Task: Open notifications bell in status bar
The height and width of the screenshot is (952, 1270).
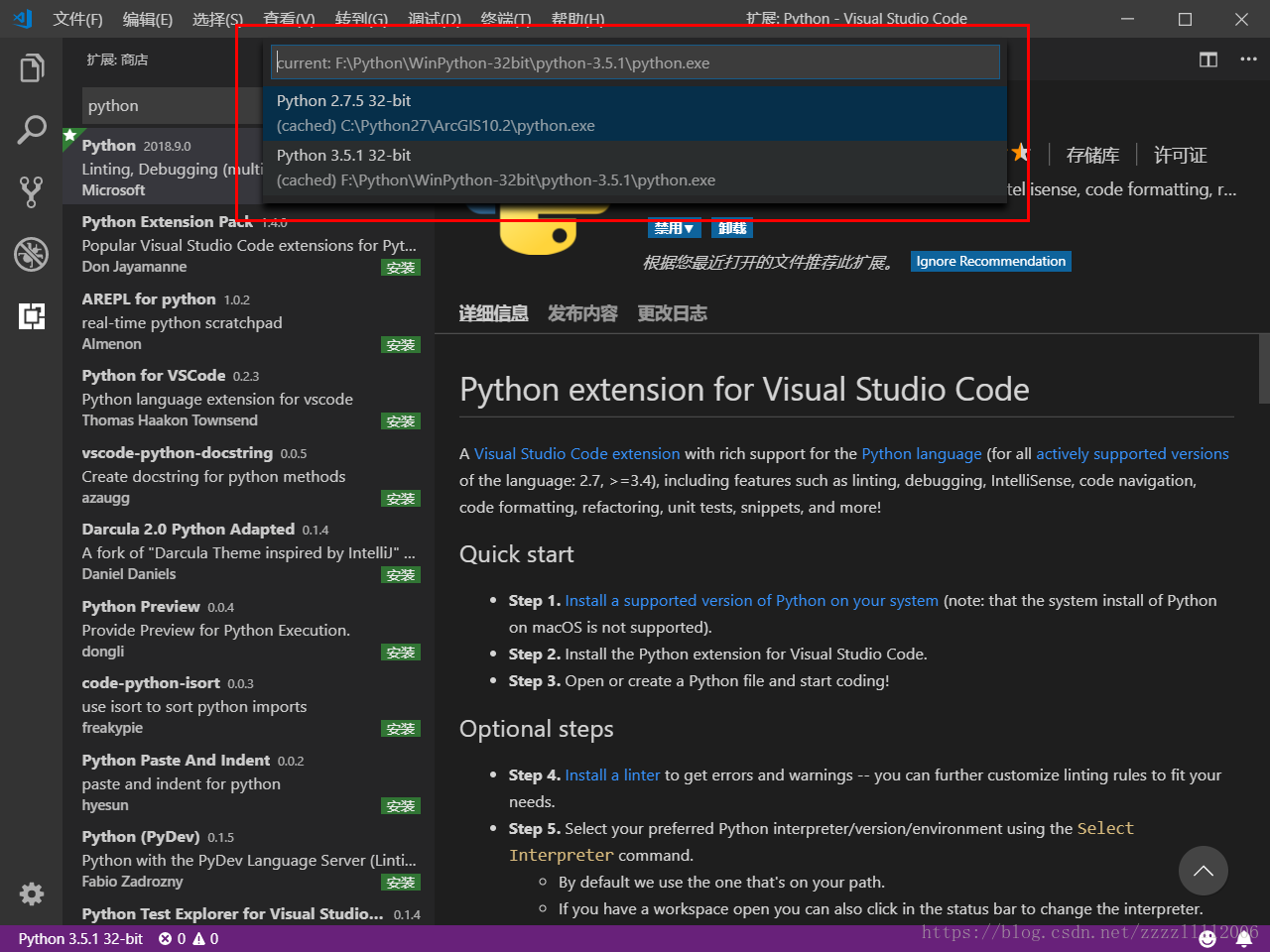Action: click(1243, 938)
